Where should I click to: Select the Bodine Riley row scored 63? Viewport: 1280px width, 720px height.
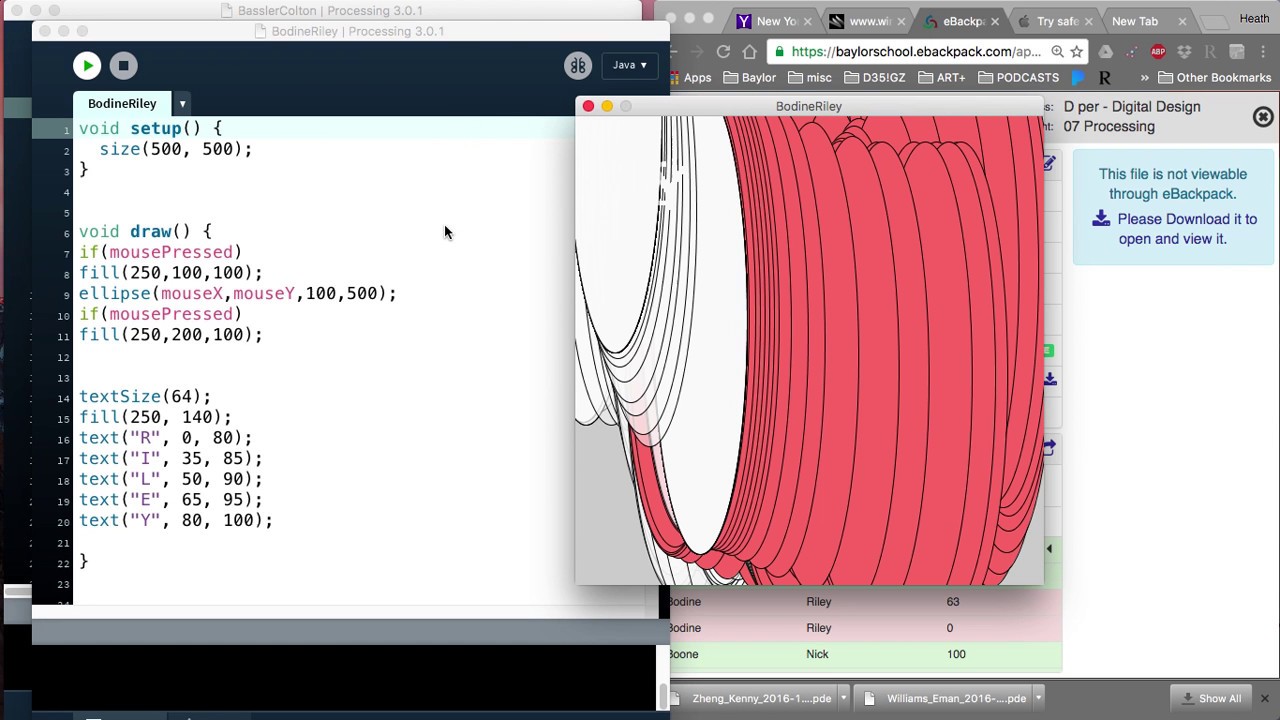point(865,602)
